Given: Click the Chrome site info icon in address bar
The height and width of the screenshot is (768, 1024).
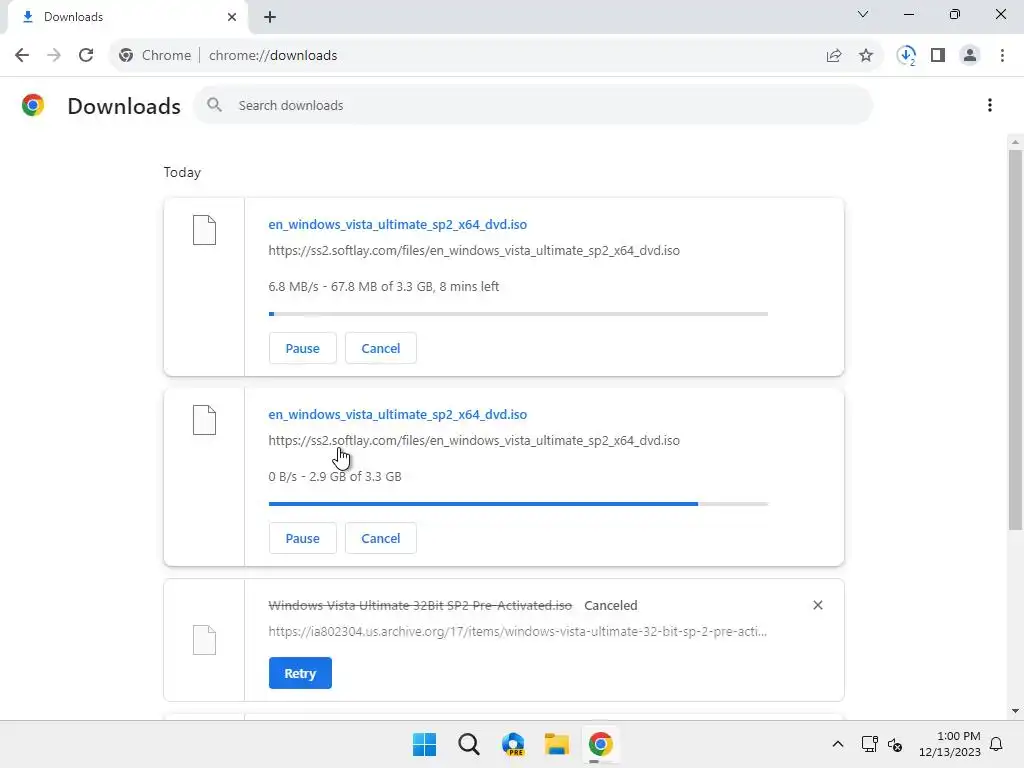Looking at the screenshot, I should point(126,56).
